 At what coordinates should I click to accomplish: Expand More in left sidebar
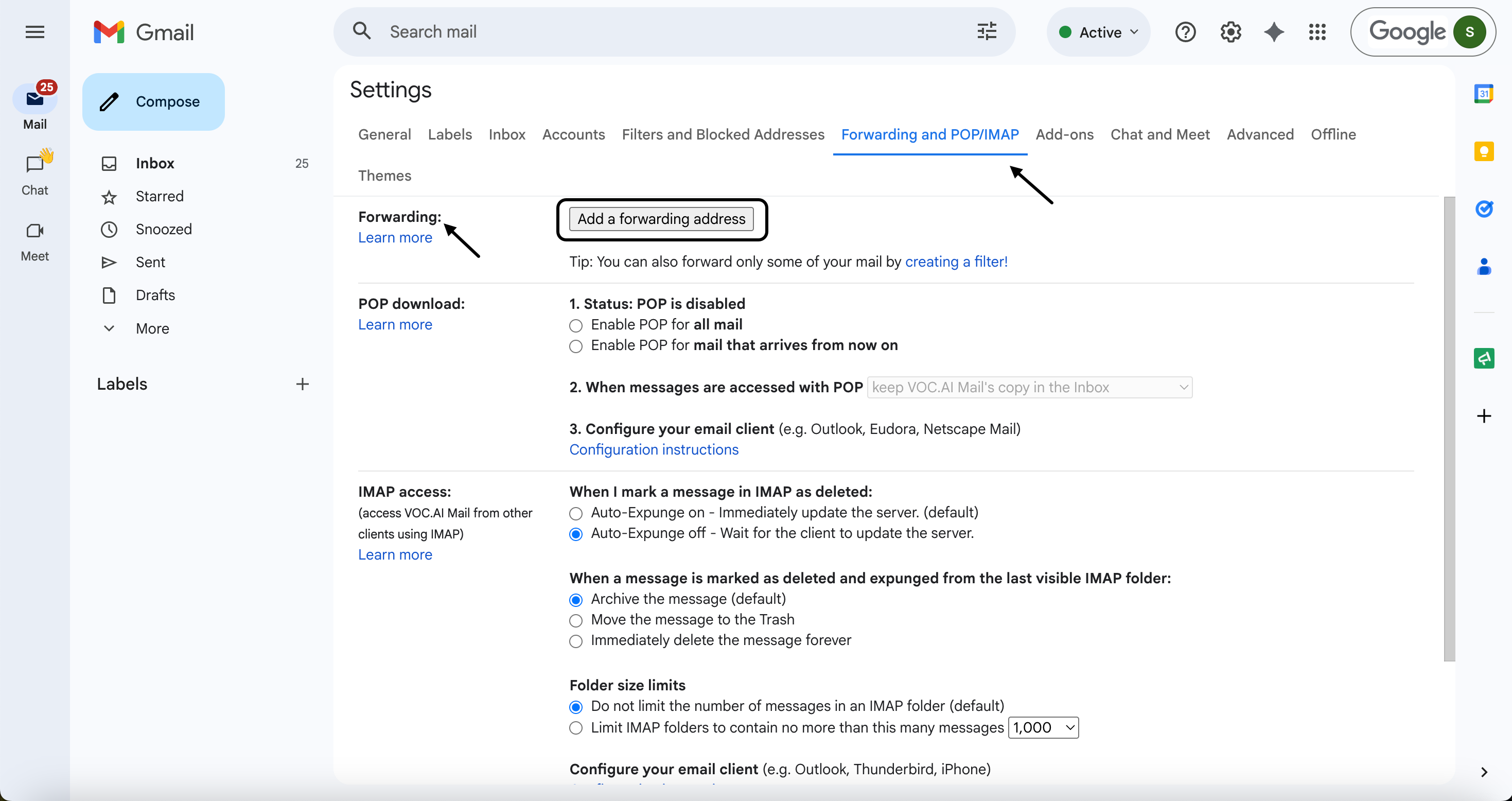coord(152,328)
